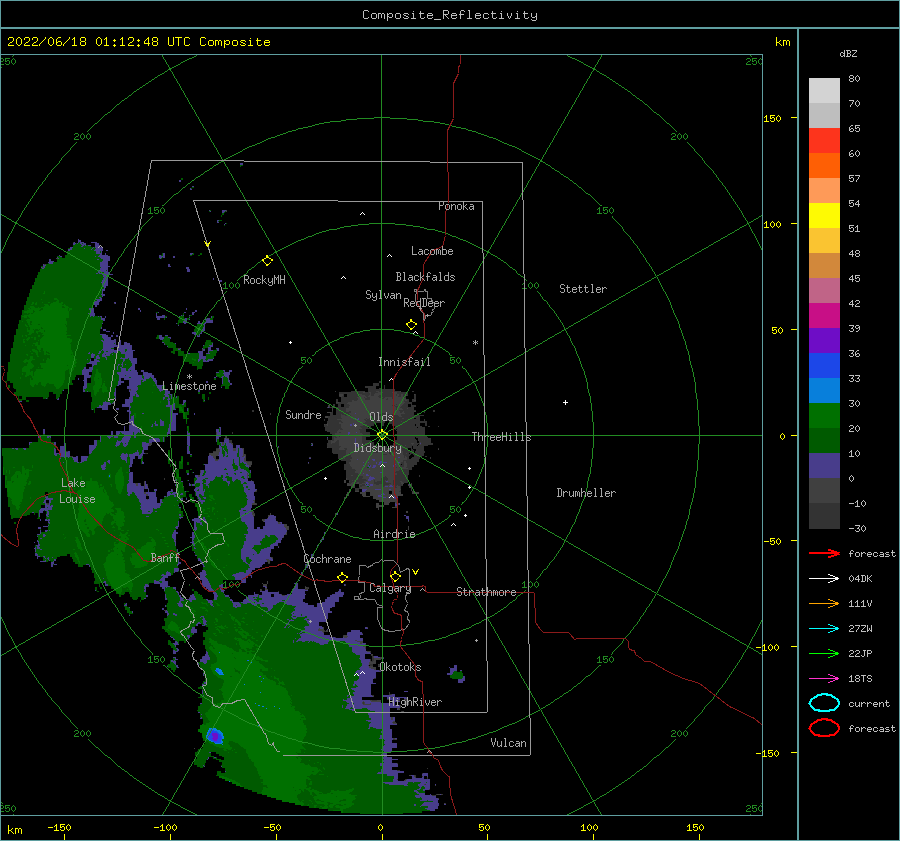The height and width of the screenshot is (841, 900).
Task: Click the white plus marker east of ThreeHills
Action: 565,402
